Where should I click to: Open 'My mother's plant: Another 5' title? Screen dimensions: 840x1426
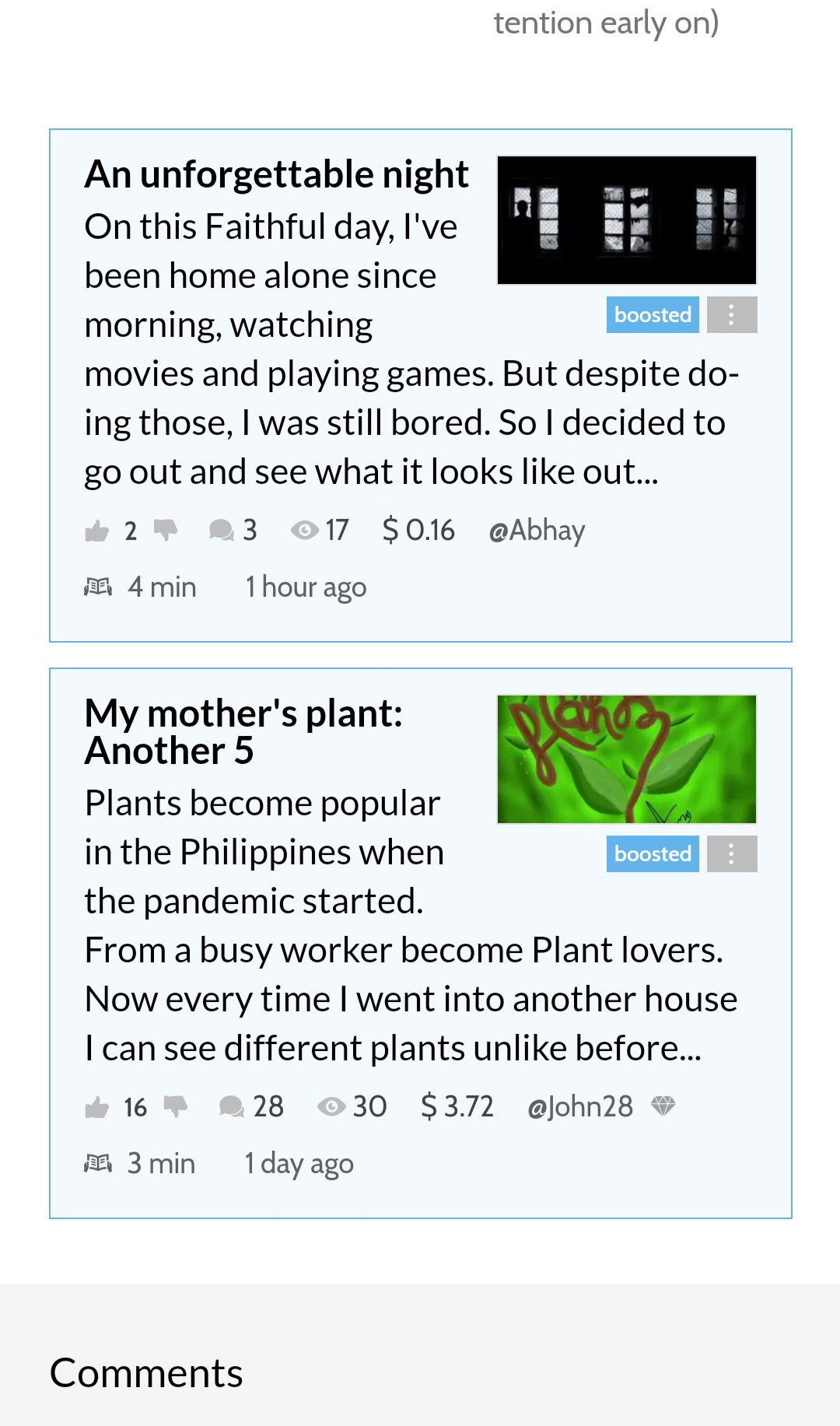pos(243,732)
